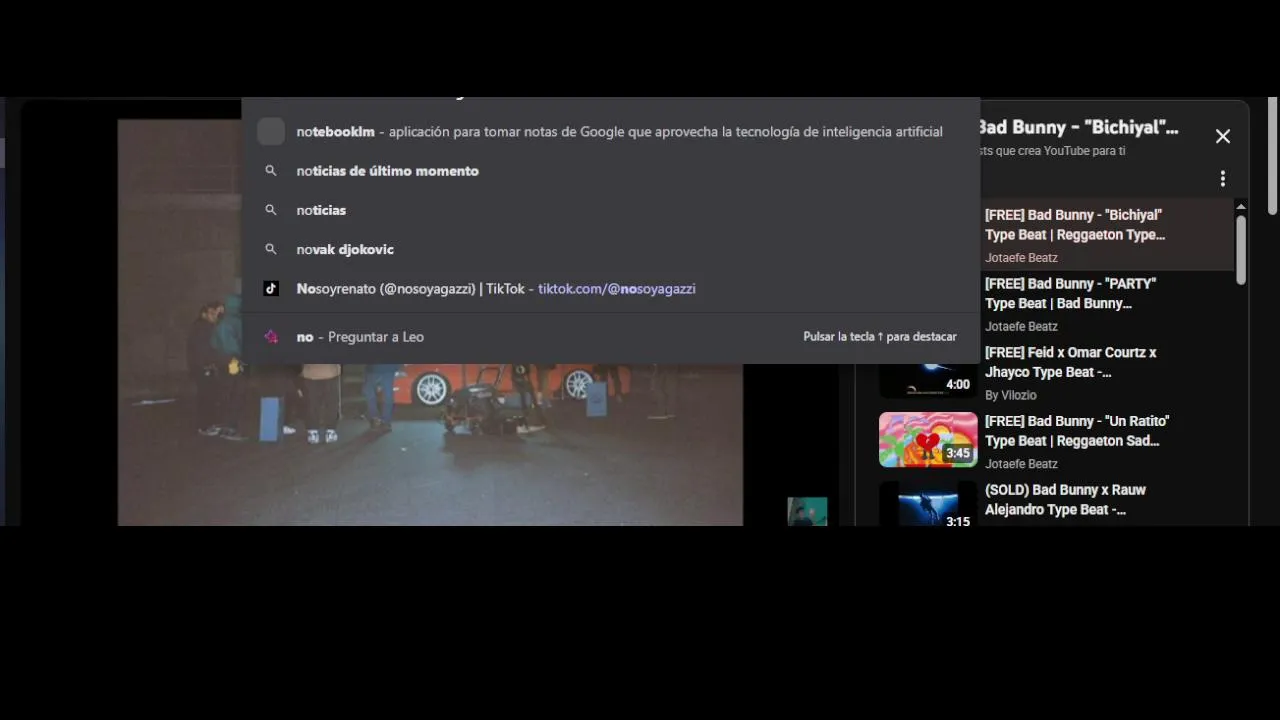Select the notebooklm suggestion

click(610, 131)
